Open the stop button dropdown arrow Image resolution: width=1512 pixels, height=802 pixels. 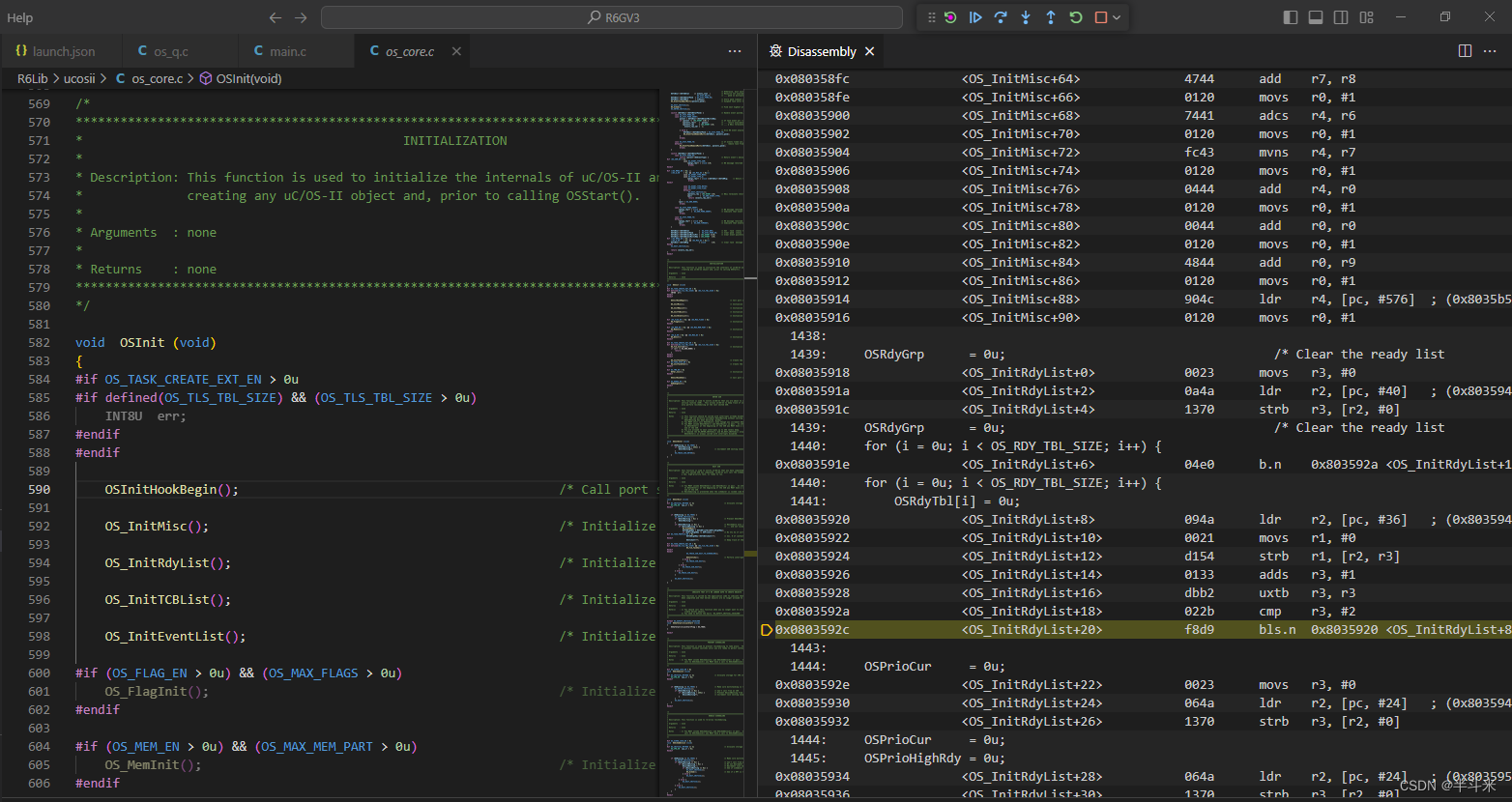(x=1117, y=17)
